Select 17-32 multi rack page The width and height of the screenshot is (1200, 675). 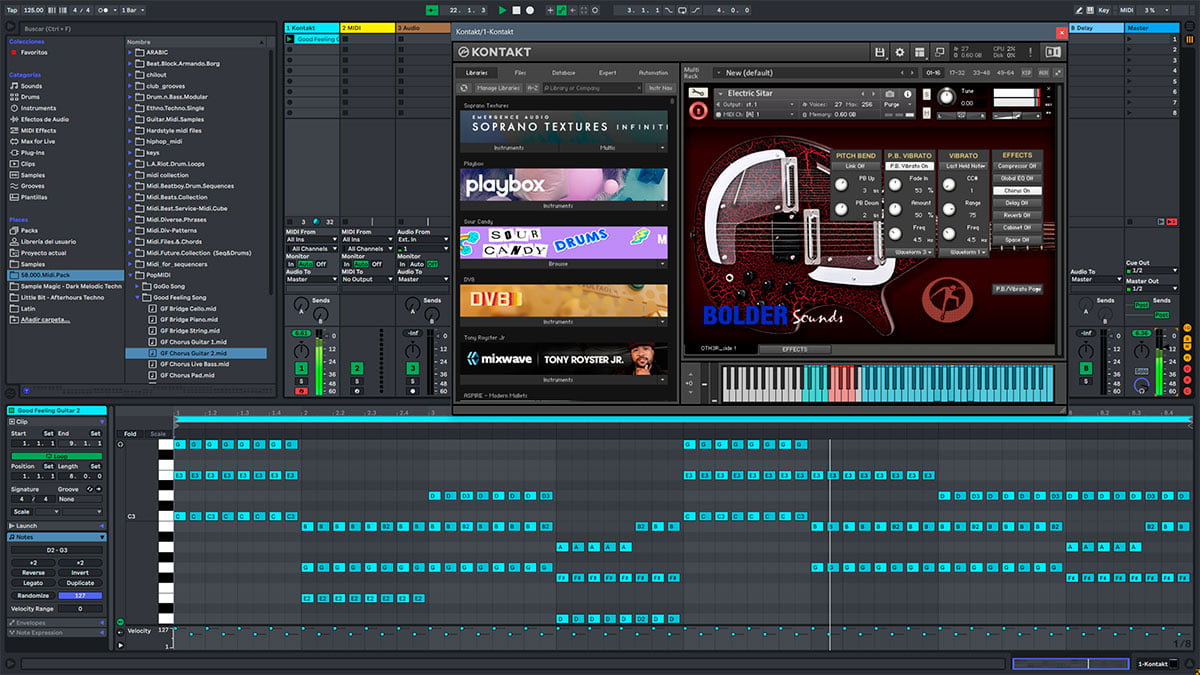pos(957,73)
